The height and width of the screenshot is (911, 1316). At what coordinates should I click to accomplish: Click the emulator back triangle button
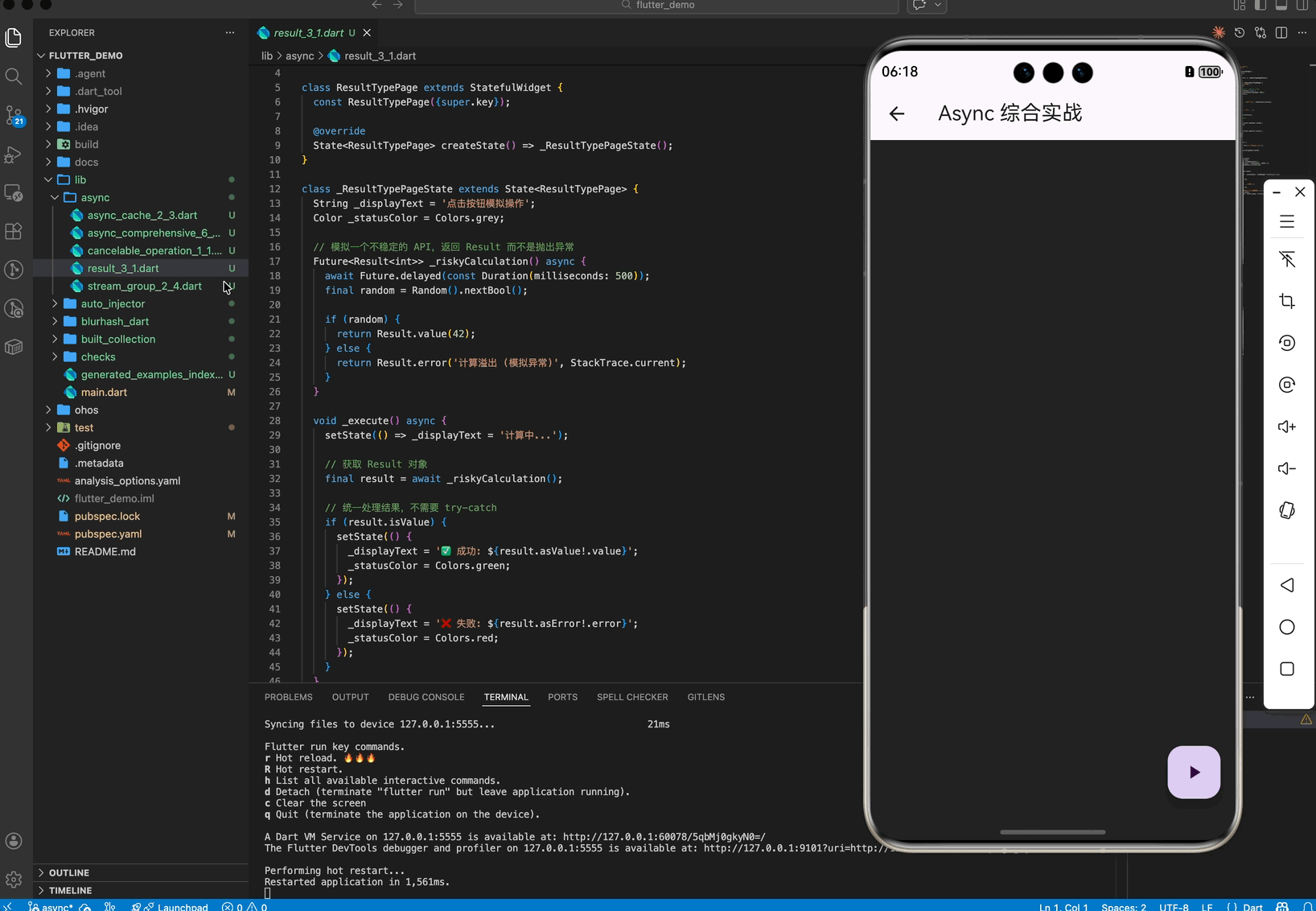(1287, 585)
